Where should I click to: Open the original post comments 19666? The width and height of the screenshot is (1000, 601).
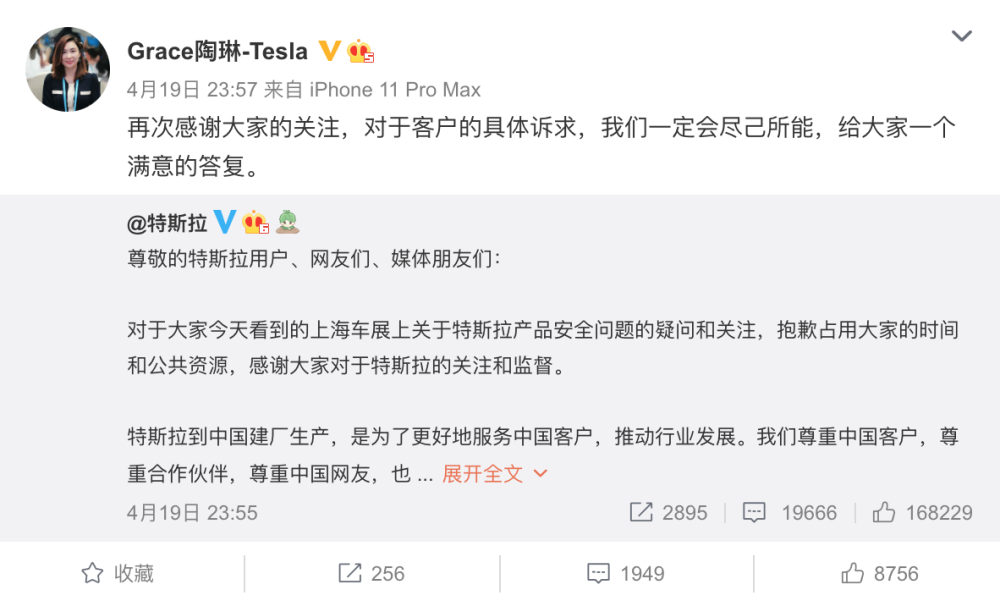(x=790, y=513)
